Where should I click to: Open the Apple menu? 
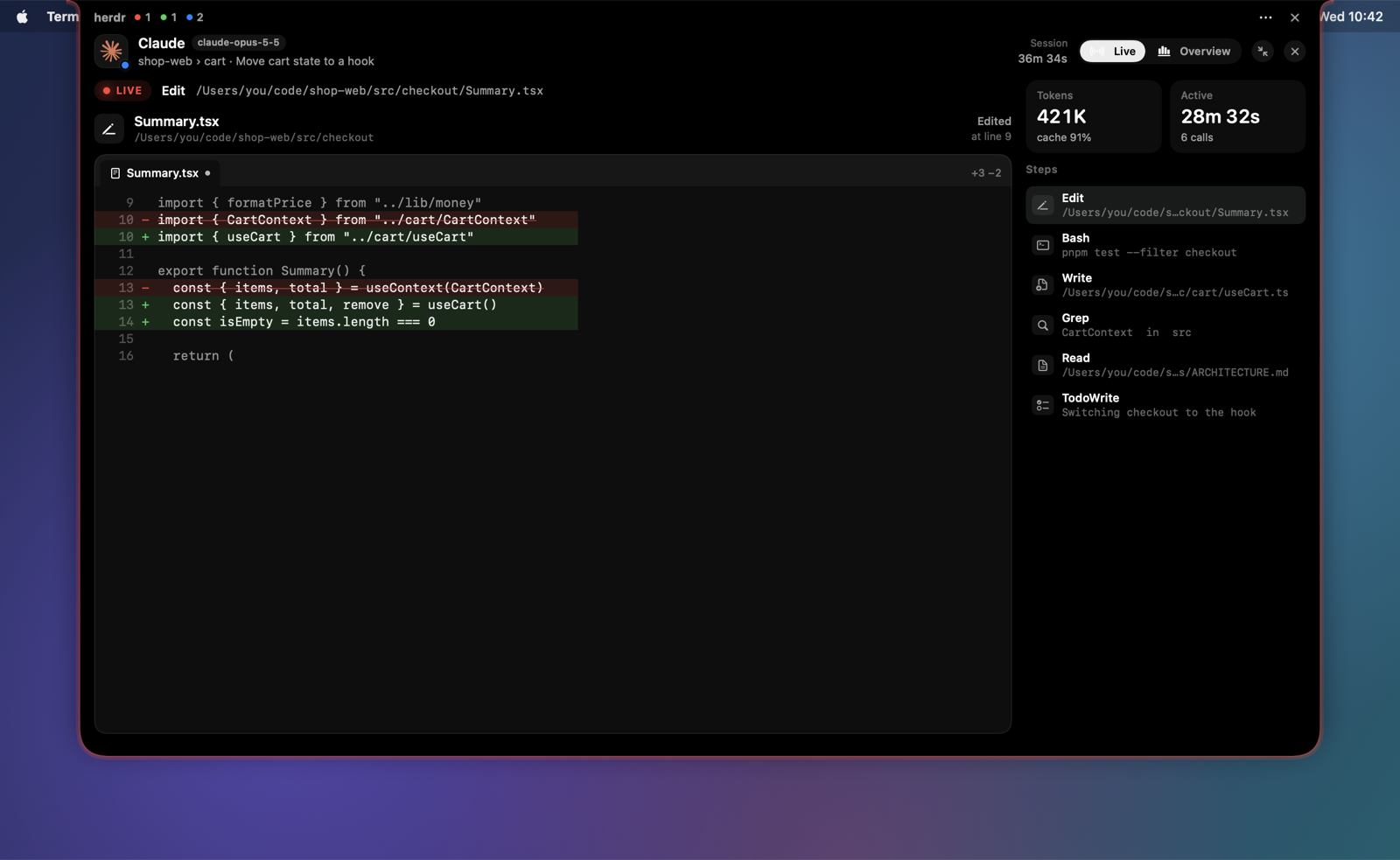[x=22, y=17]
